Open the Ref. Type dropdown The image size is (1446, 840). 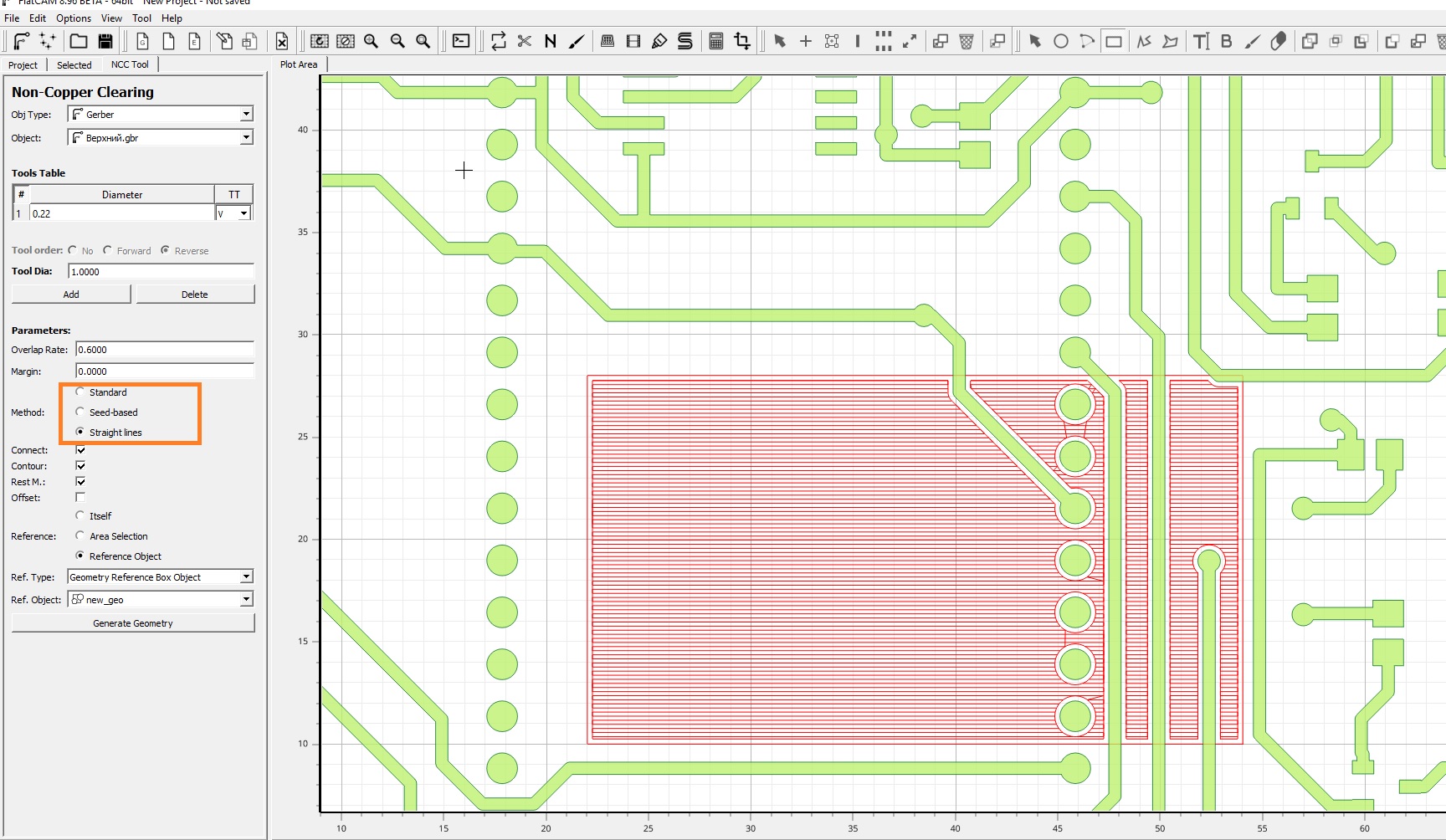[161, 576]
